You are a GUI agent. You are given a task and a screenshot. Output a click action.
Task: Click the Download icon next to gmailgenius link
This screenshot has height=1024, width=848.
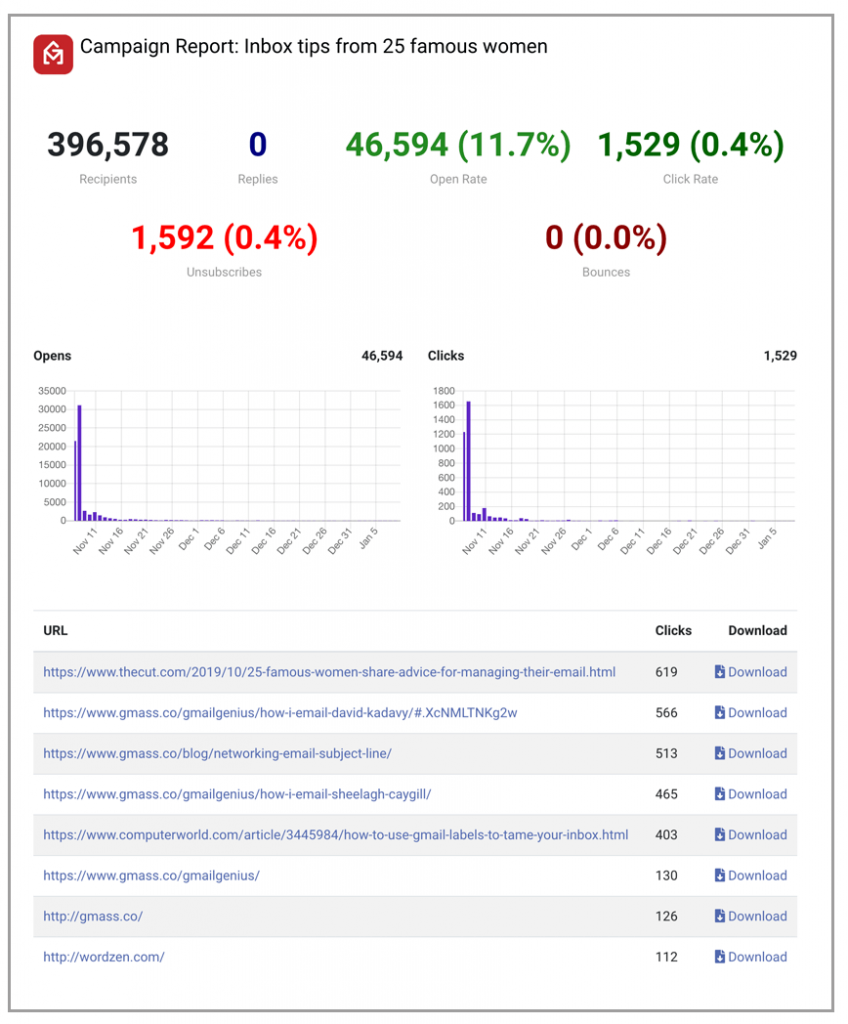[718, 875]
